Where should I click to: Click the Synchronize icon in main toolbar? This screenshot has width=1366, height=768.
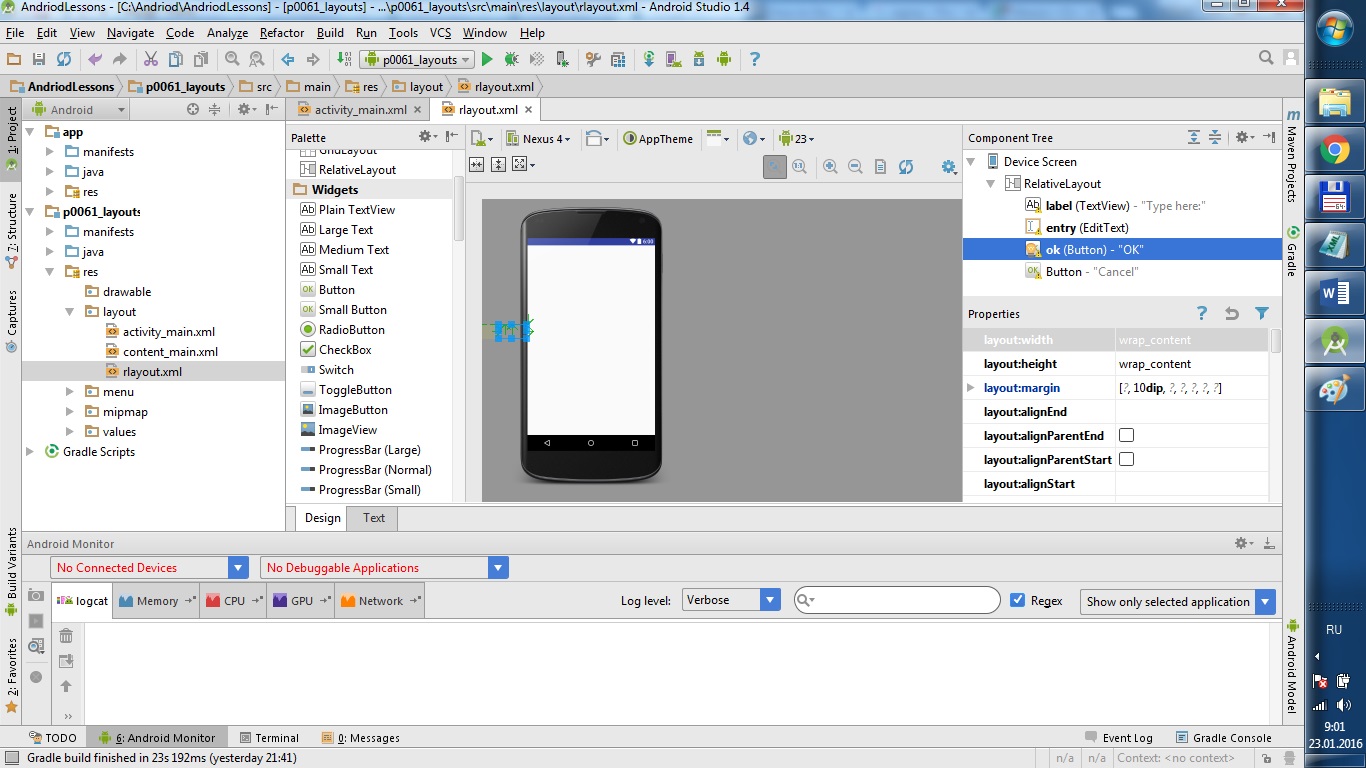click(64, 60)
